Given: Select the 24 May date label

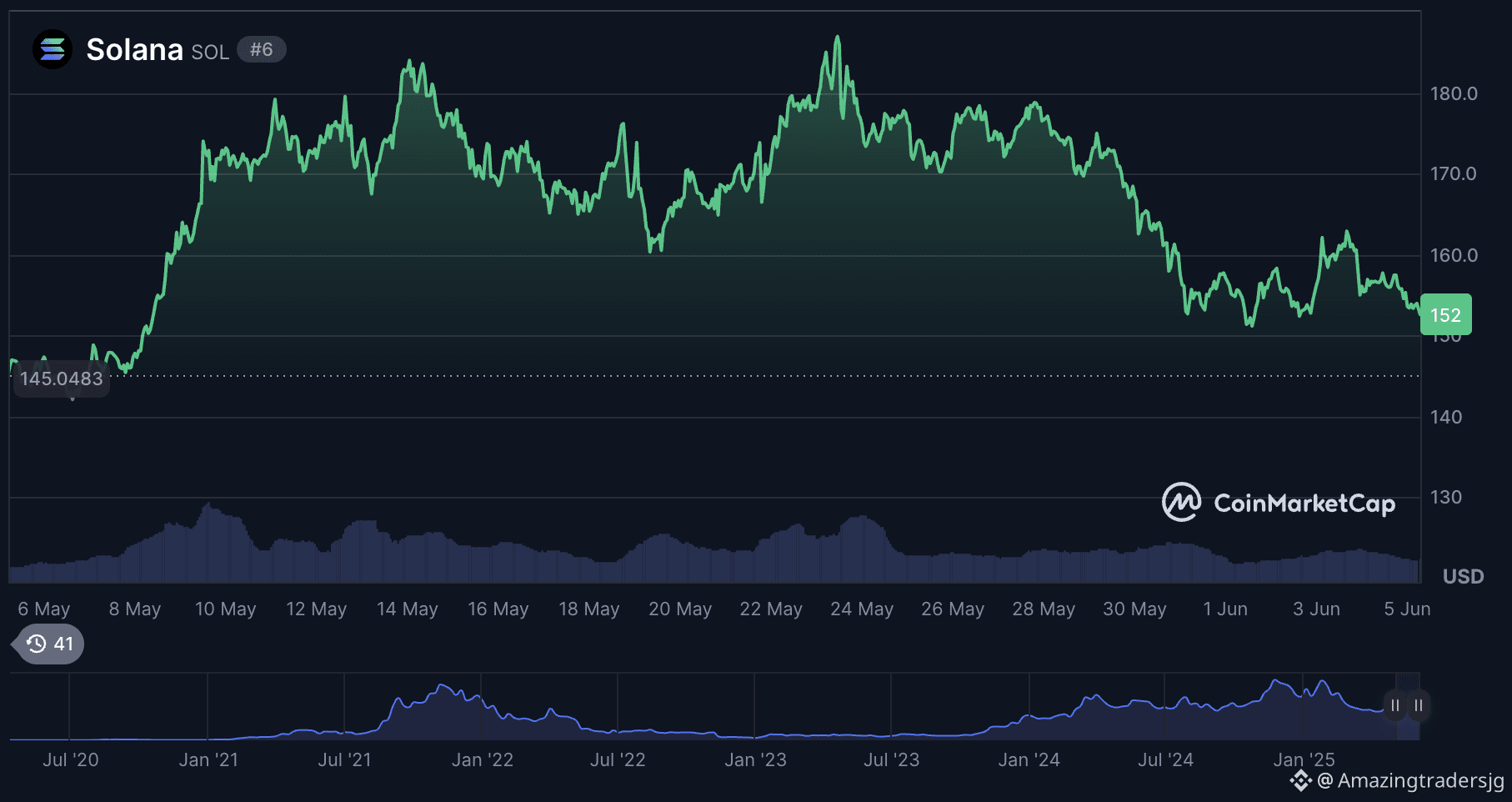Looking at the screenshot, I should [x=862, y=609].
